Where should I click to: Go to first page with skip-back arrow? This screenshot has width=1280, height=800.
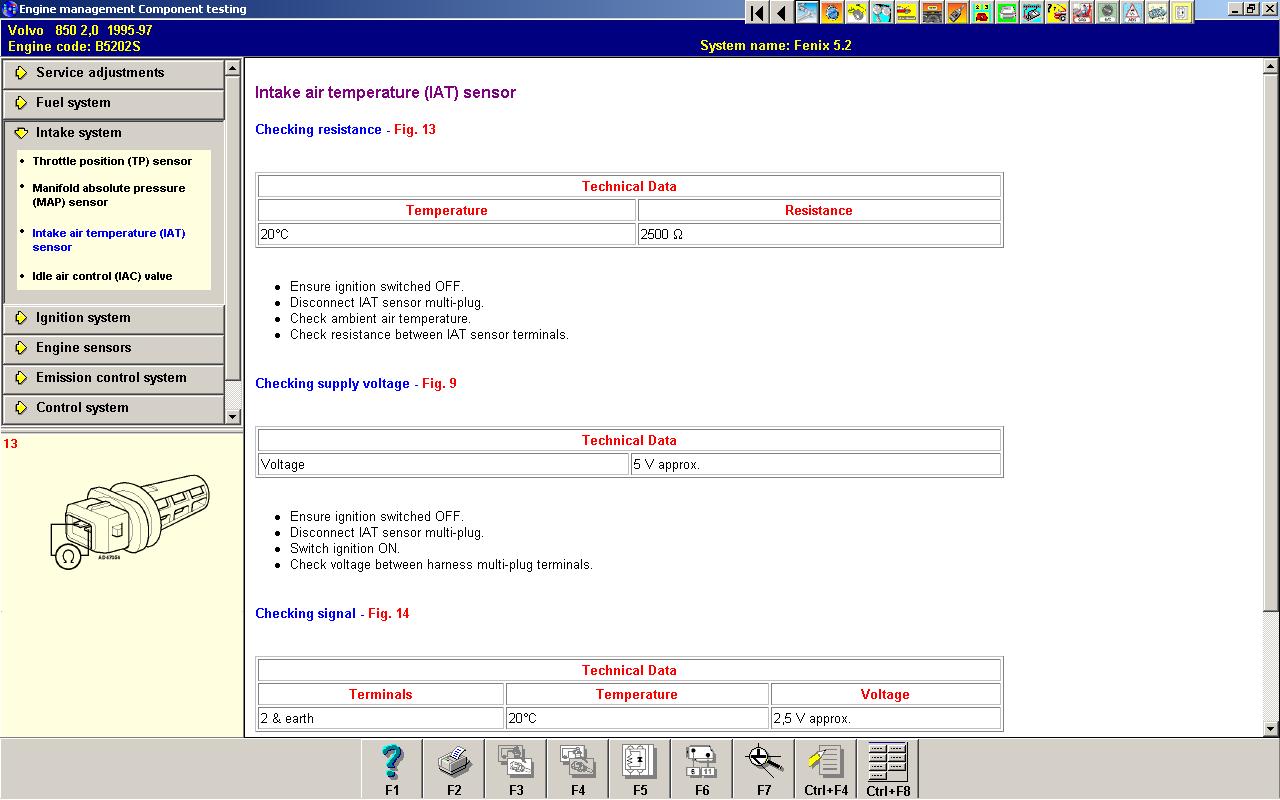click(757, 13)
